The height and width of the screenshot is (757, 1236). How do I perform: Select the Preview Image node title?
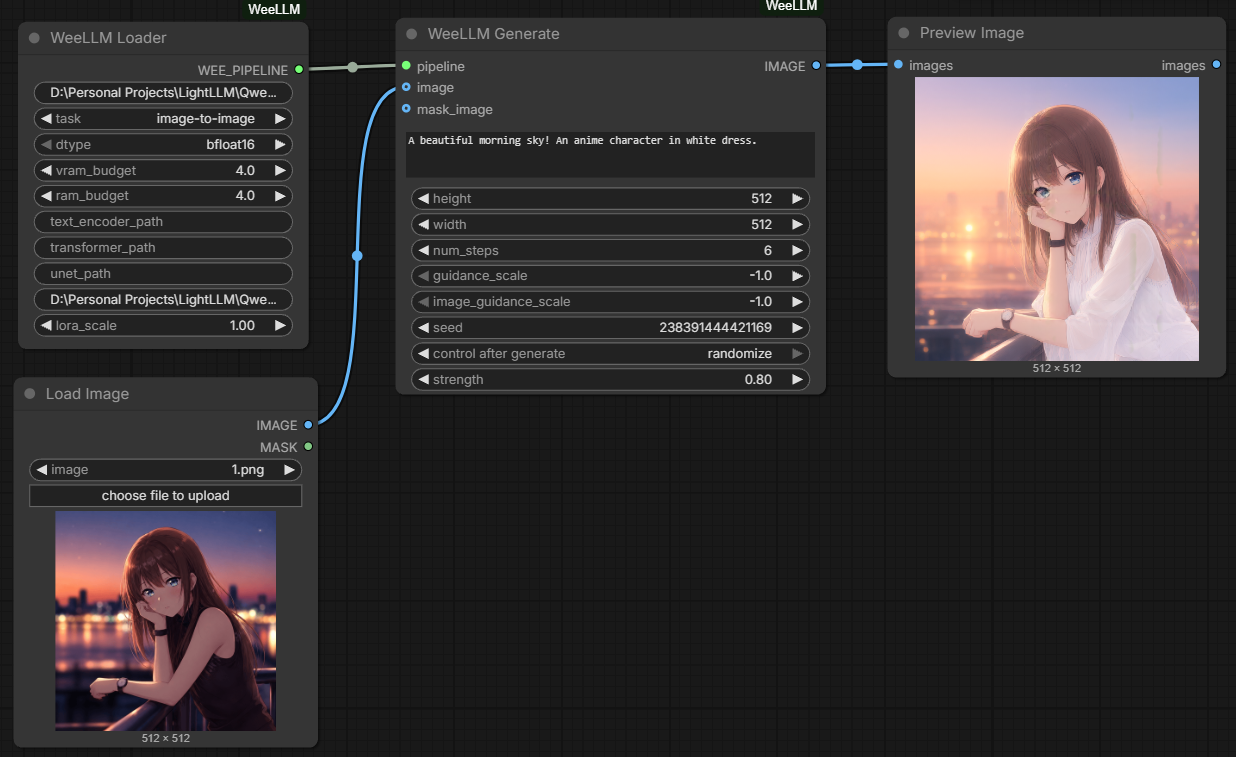coord(972,33)
